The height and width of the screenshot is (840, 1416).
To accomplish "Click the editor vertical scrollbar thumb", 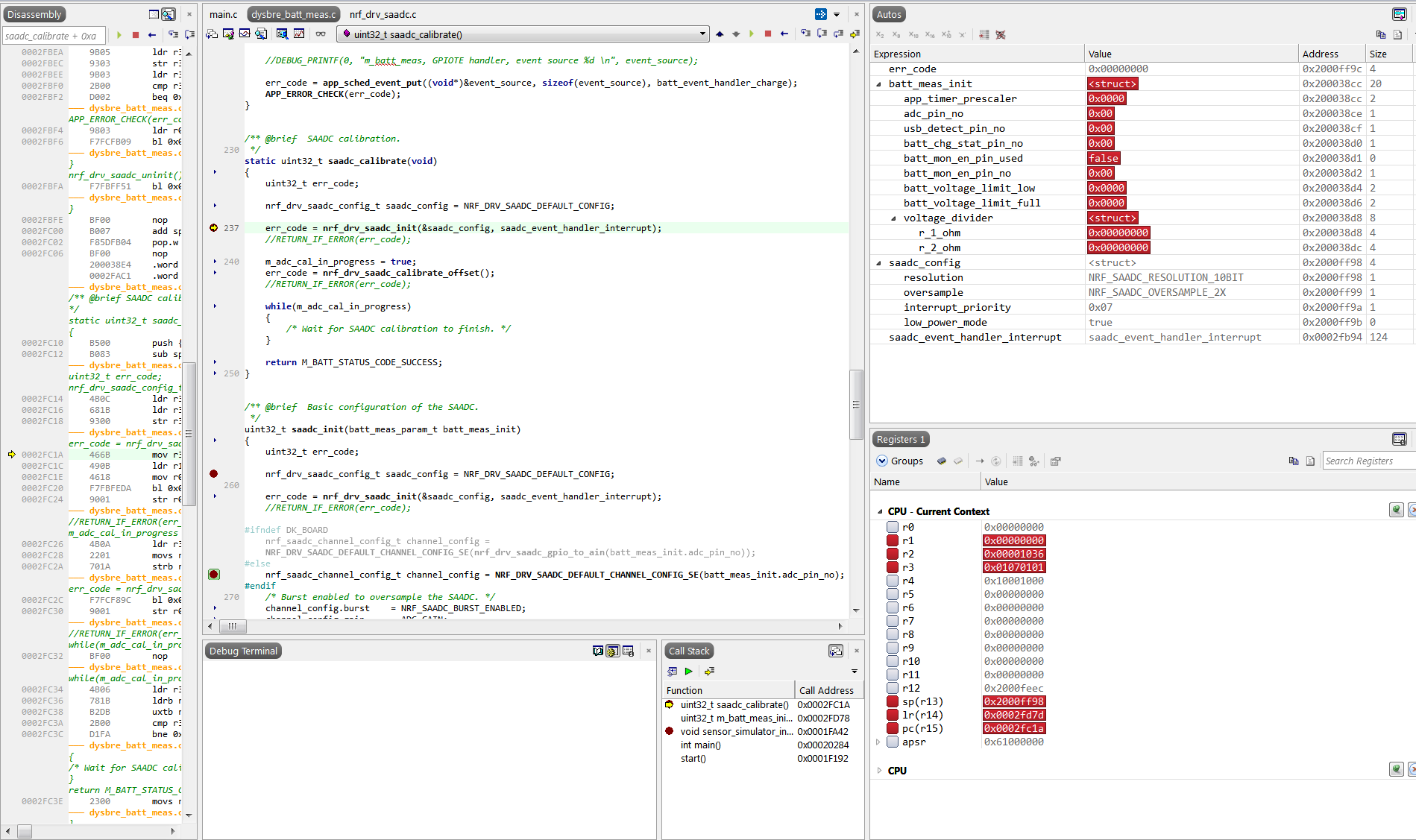I will click(856, 405).
